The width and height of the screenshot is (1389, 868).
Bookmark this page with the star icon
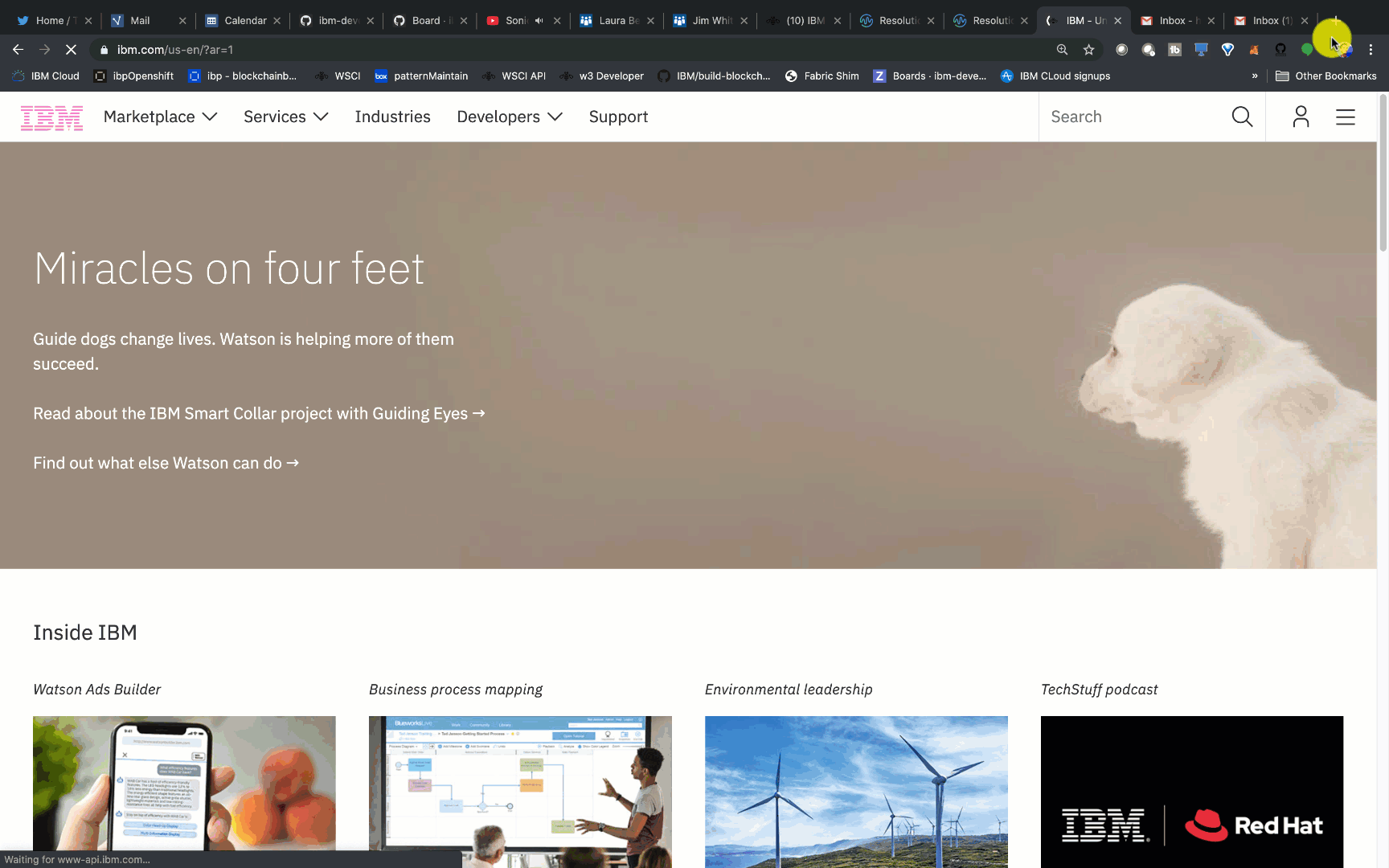click(x=1088, y=50)
